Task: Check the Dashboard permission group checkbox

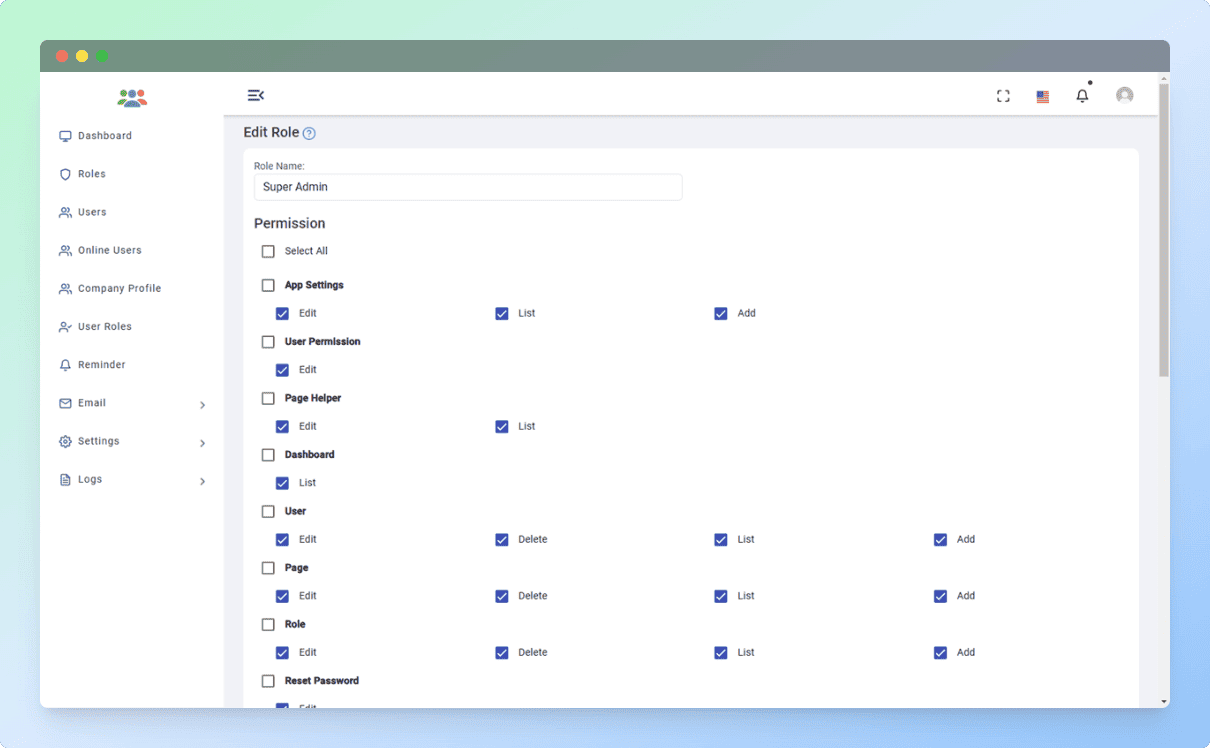Action: pyautogui.click(x=268, y=455)
